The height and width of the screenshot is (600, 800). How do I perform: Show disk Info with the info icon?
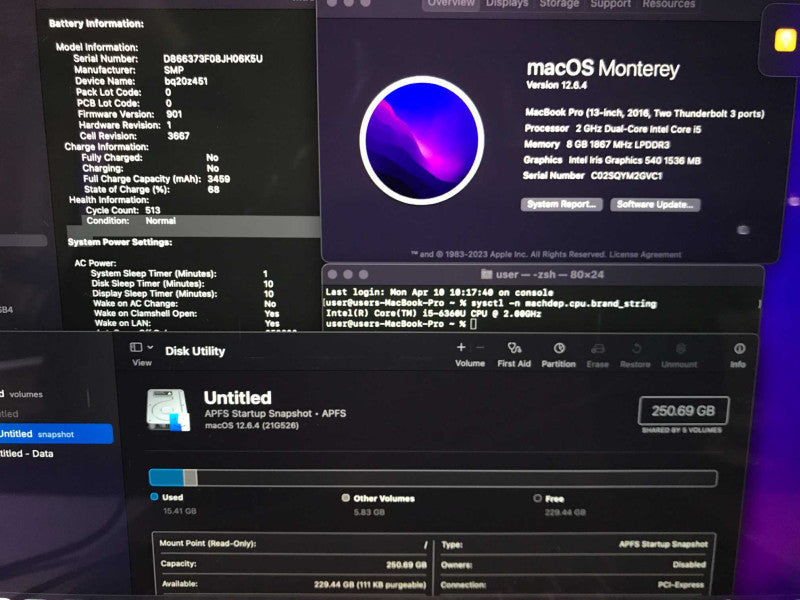click(x=739, y=349)
